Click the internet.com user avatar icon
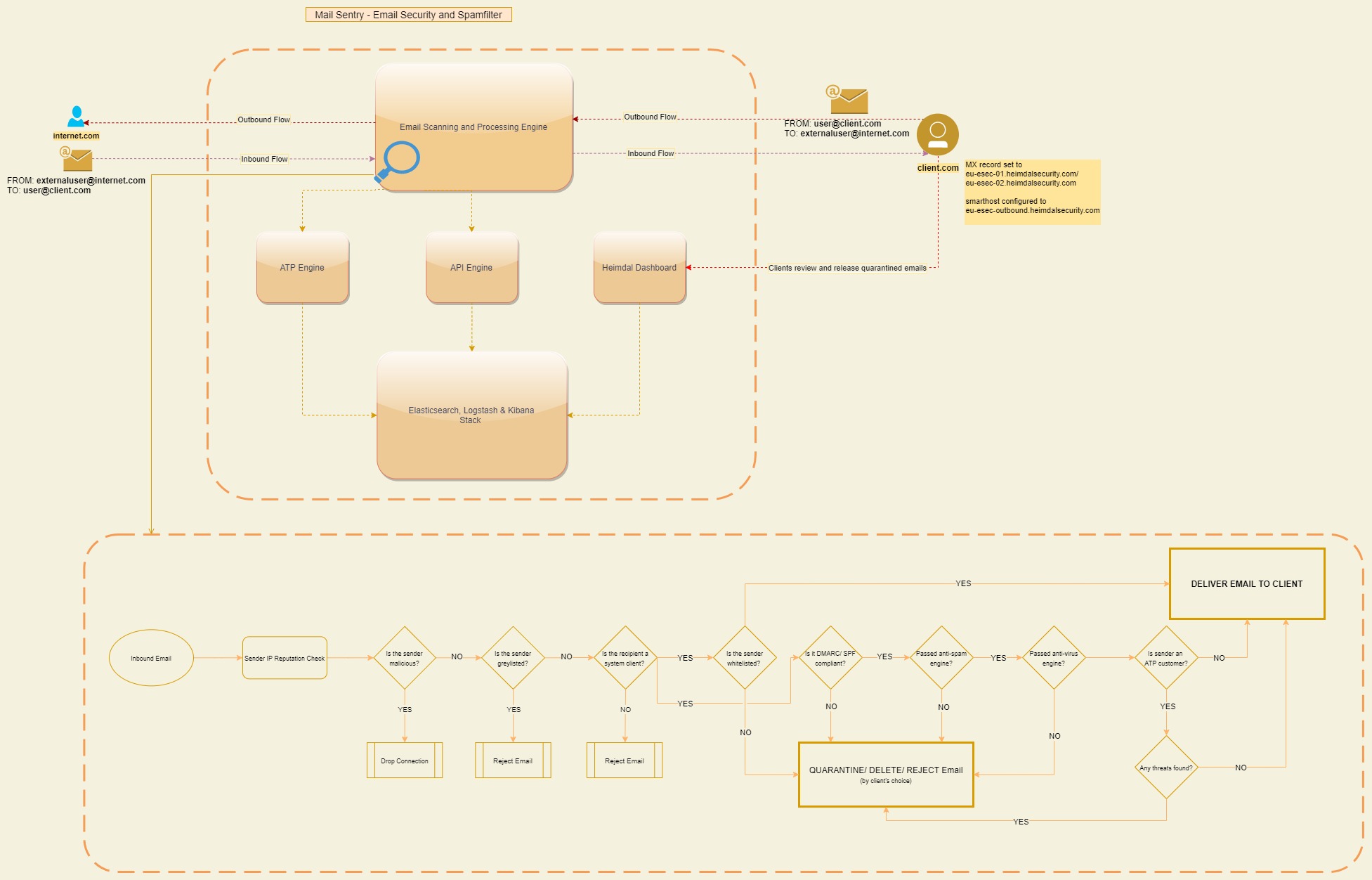Viewport: 1372px width, 880px height. [65, 114]
